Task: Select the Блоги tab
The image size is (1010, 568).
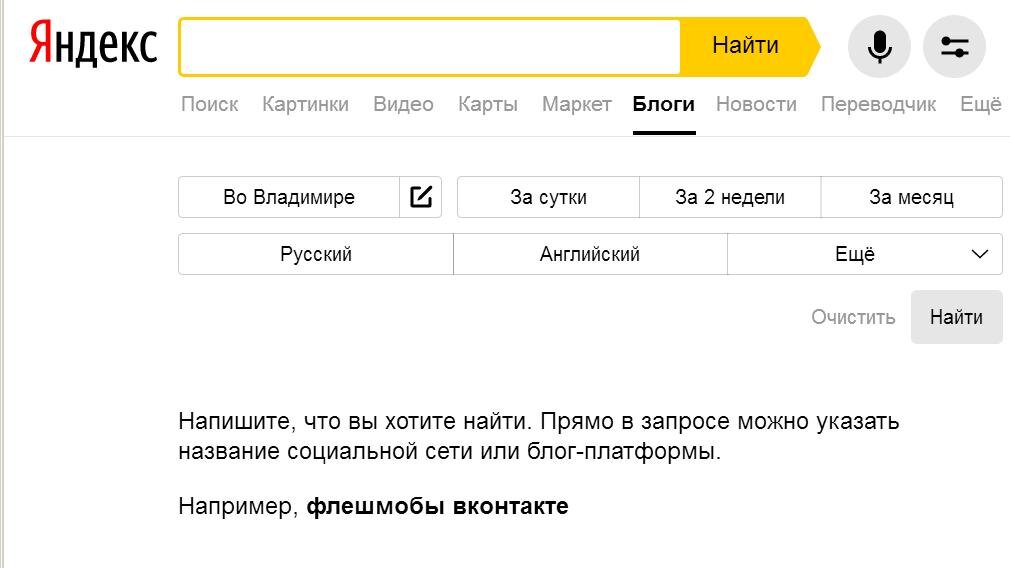Action: (663, 104)
